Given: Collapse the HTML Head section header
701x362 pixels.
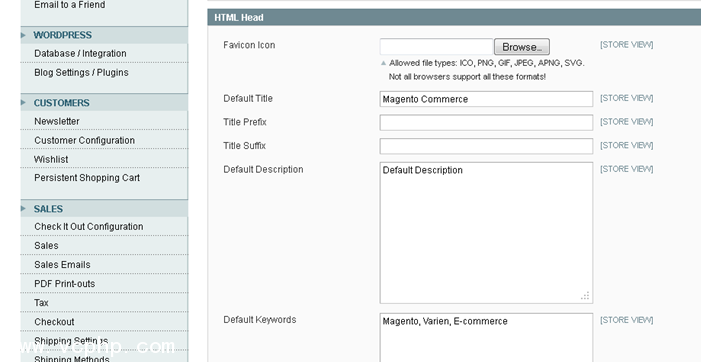Looking at the screenshot, I should pos(454,17).
